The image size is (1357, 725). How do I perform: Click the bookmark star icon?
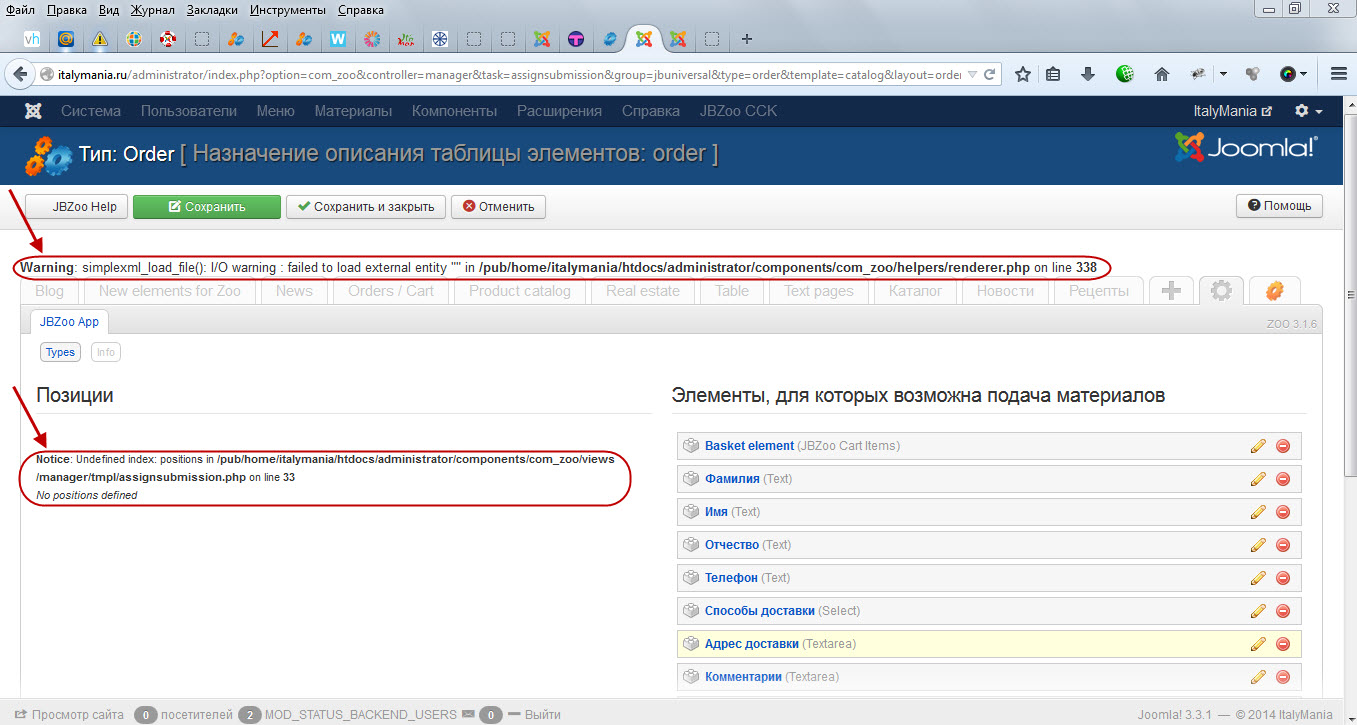(1022, 74)
